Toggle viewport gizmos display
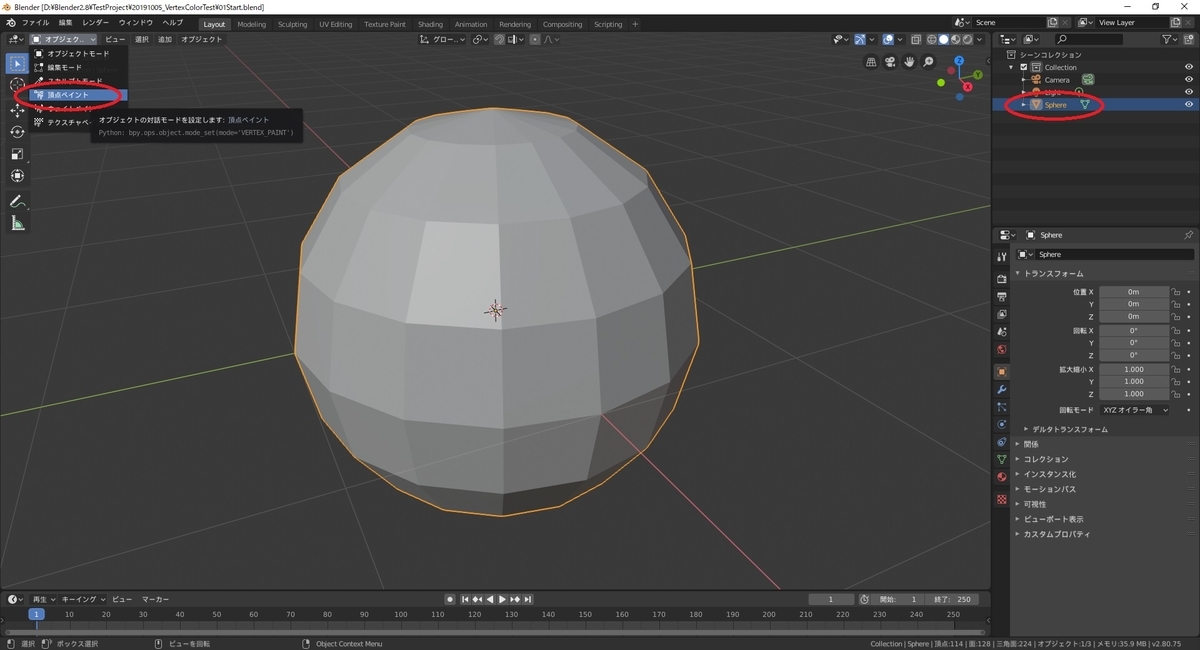The image size is (1200, 650). tap(859, 39)
